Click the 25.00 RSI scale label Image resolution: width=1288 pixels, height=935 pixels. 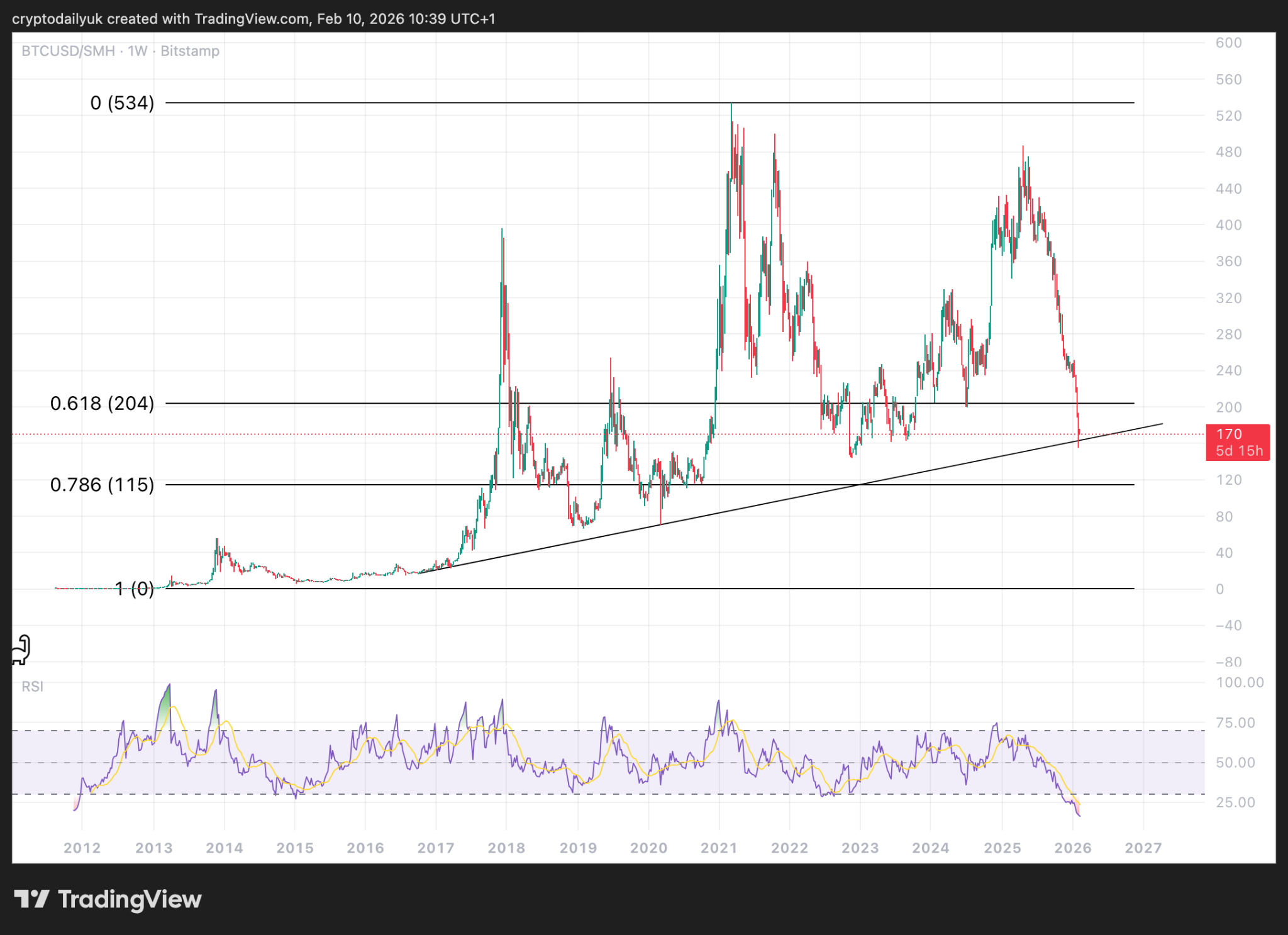coord(1236,803)
